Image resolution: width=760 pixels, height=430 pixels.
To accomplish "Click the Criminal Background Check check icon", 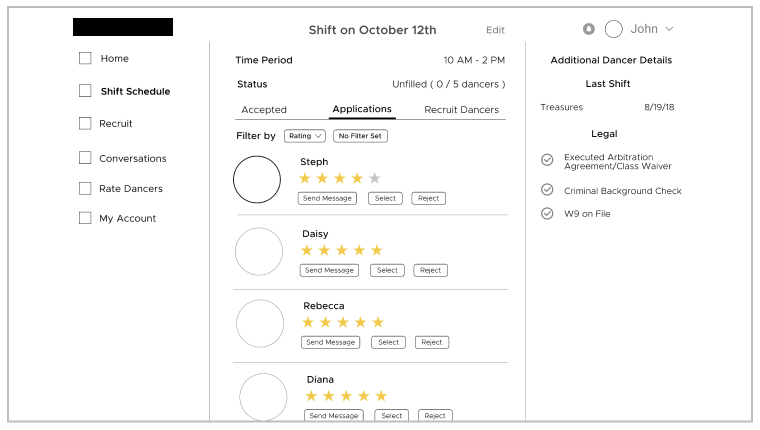I will (547, 190).
